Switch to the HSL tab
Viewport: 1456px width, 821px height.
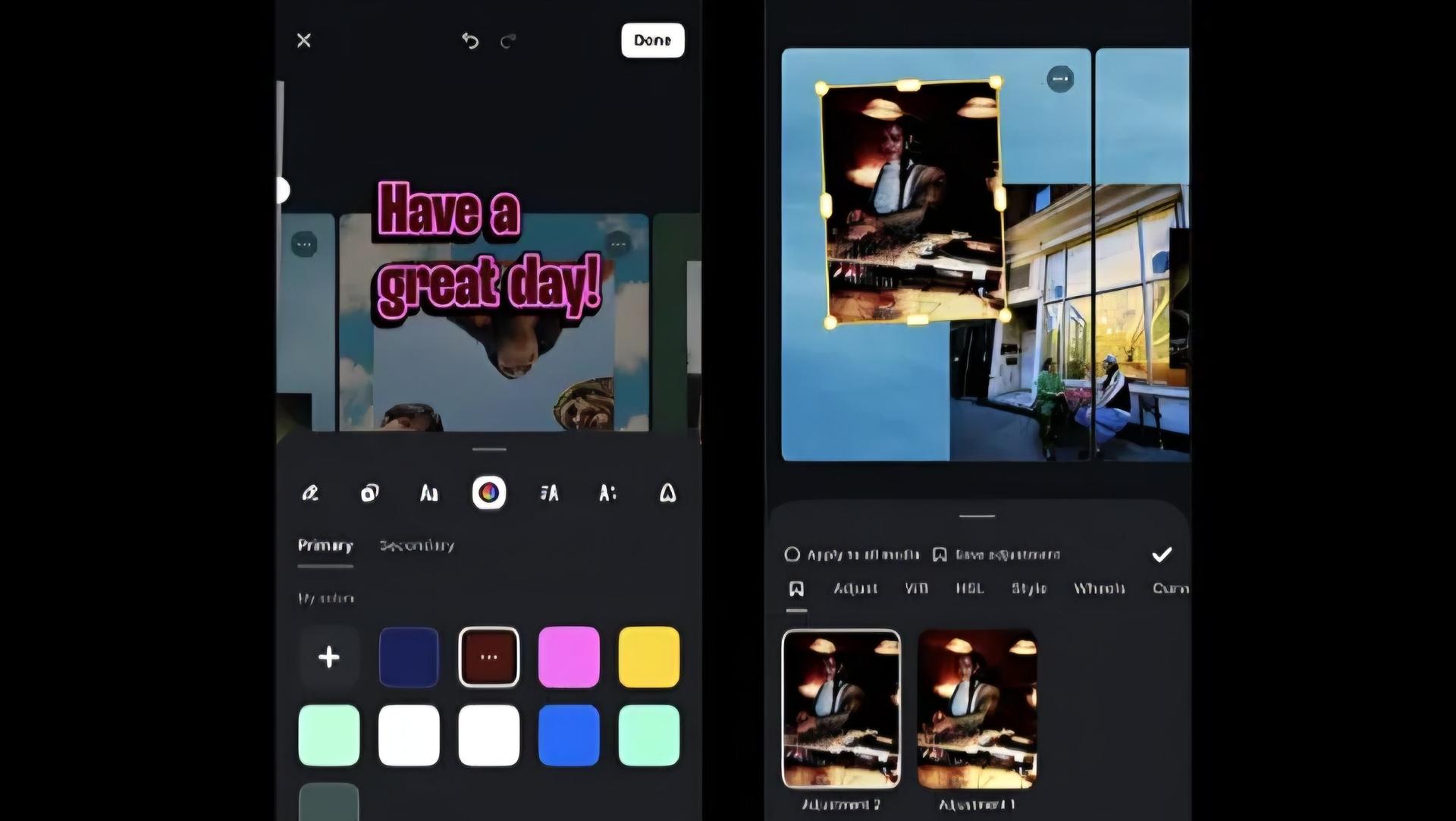coord(970,589)
